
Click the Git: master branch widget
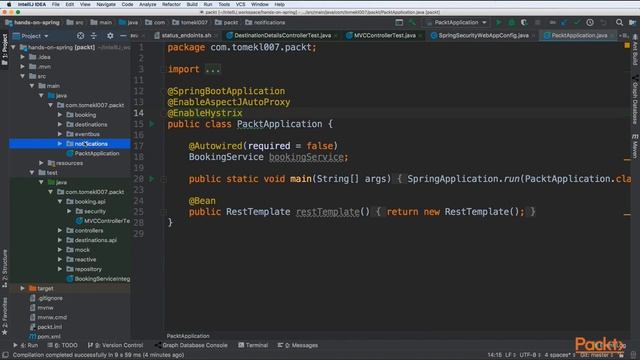pyautogui.click(x=596, y=355)
